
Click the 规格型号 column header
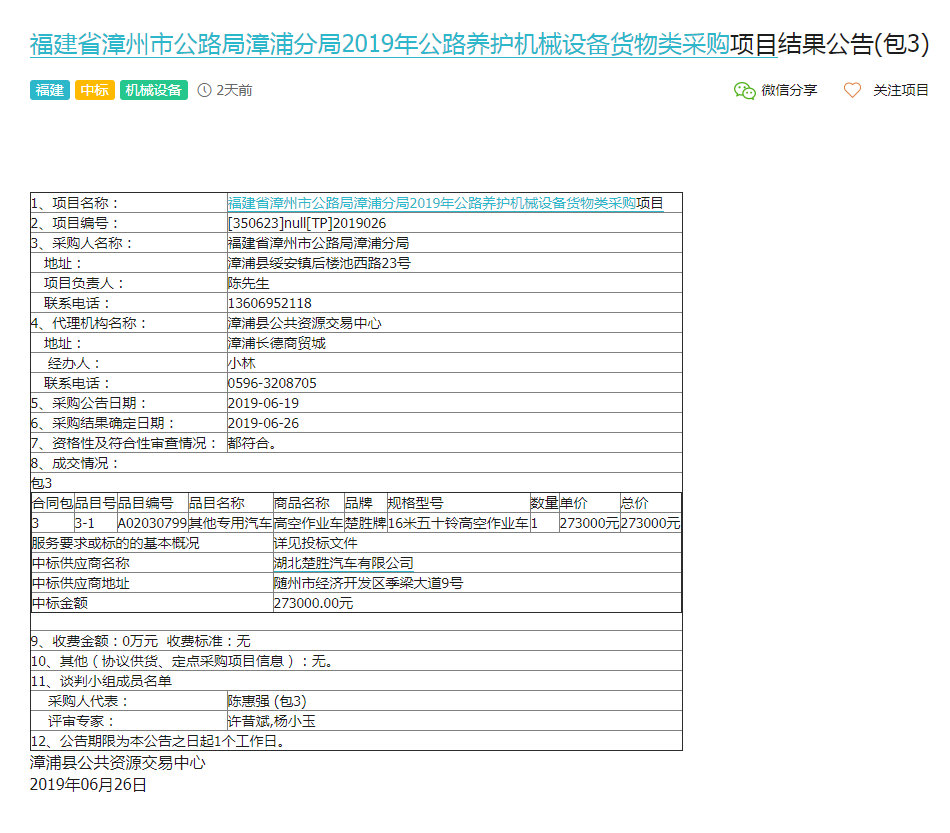(x=415, y=503)
